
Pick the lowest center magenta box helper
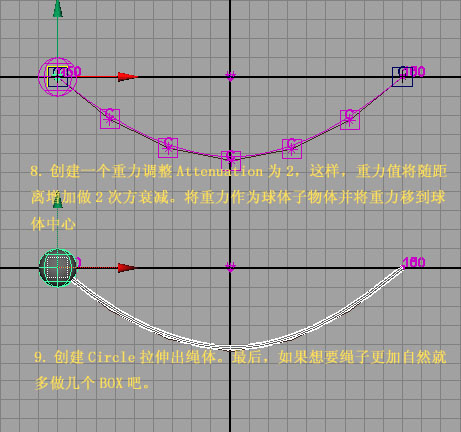(231, 160)
